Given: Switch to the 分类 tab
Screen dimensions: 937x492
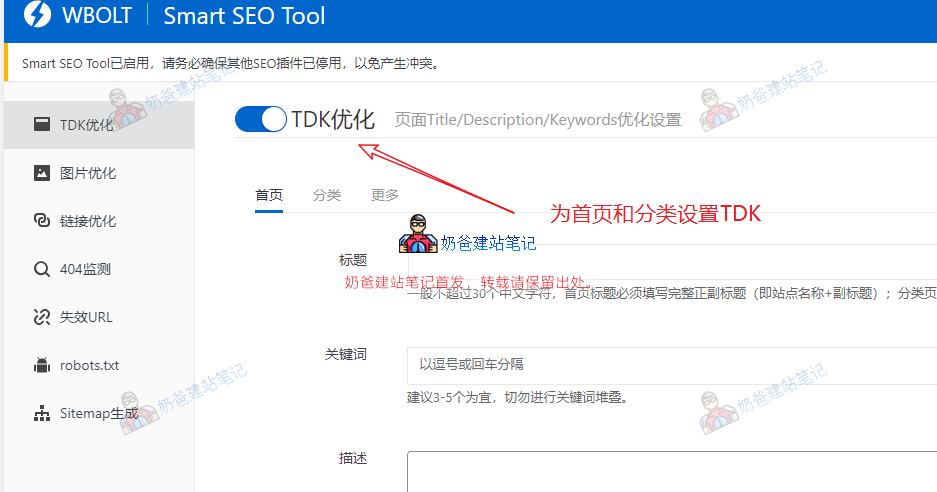Looking at the screenshot, I should click(327, 195).
